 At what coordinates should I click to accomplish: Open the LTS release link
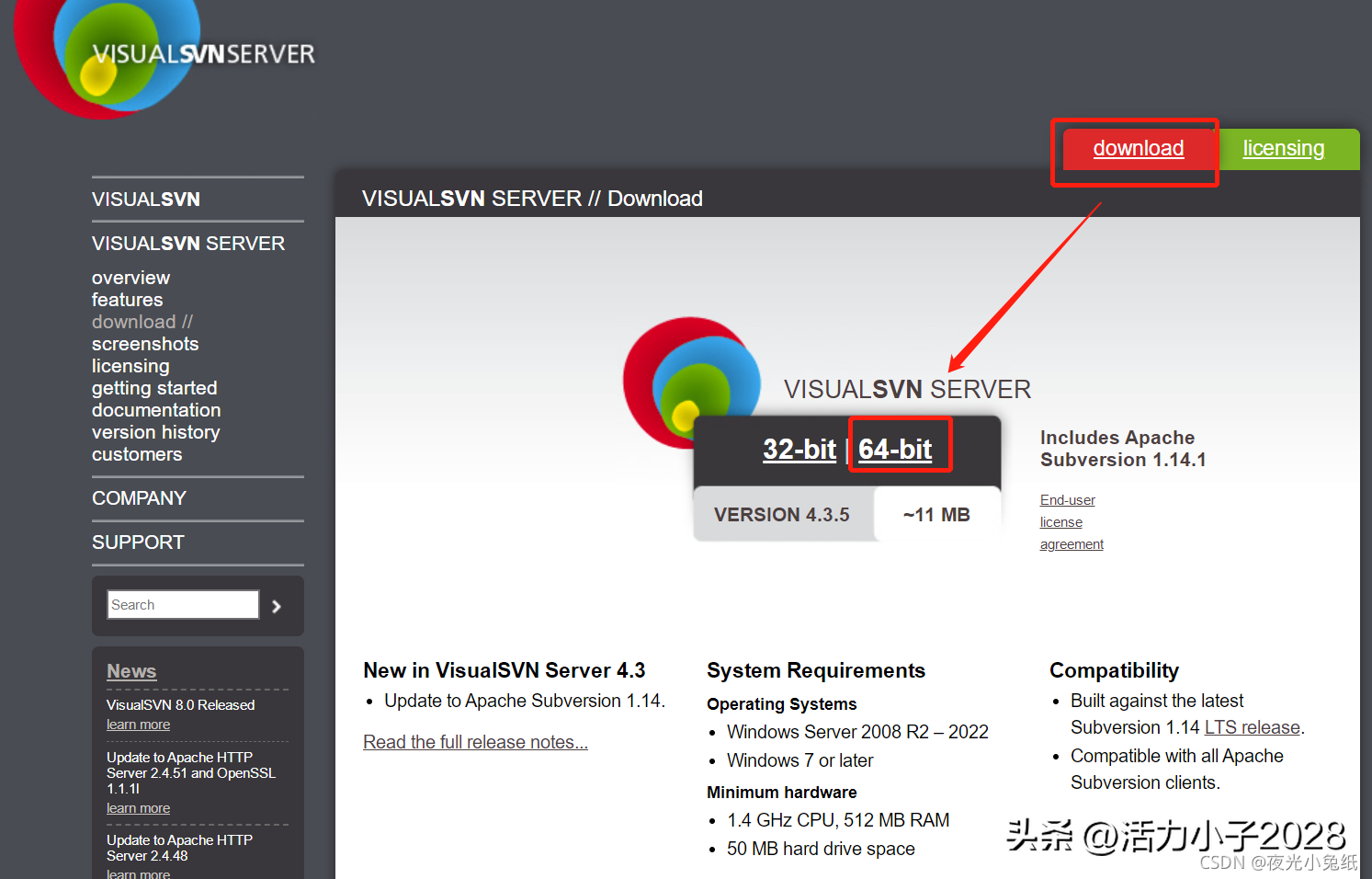[1253, 727]
